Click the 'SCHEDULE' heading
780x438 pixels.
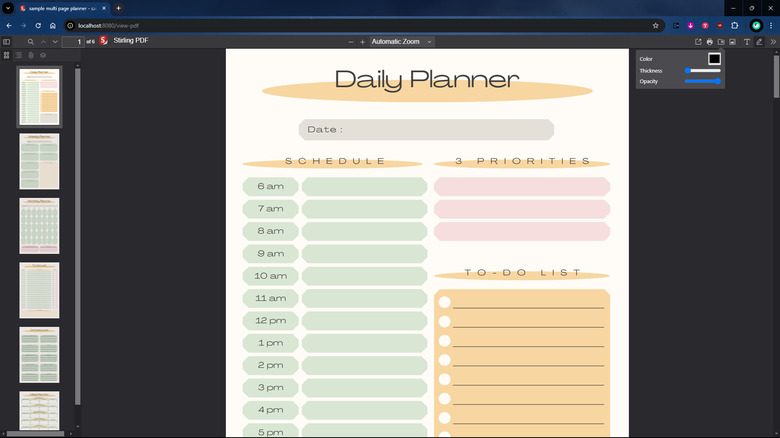coord(335,161)
